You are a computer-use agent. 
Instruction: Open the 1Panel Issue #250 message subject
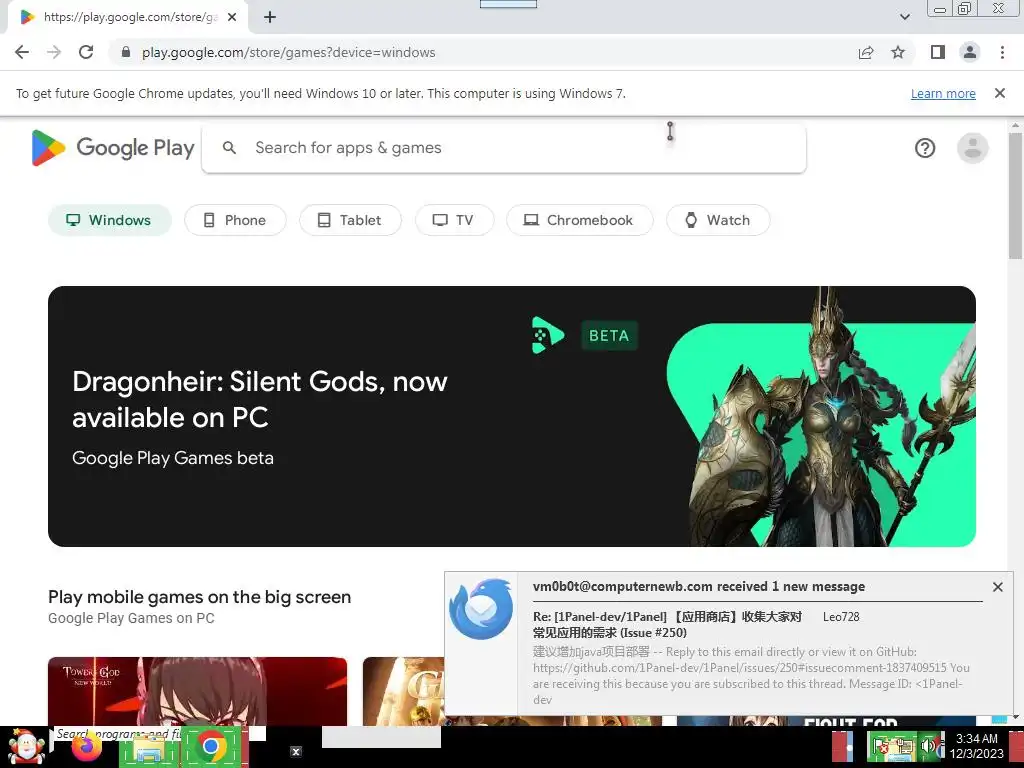point(667,624)
